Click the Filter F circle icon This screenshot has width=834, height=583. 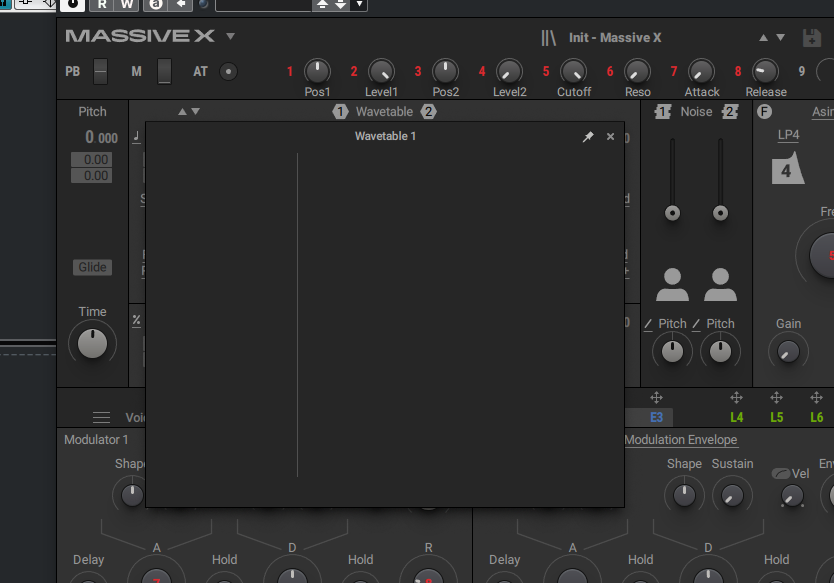click(x=764, y=112)
